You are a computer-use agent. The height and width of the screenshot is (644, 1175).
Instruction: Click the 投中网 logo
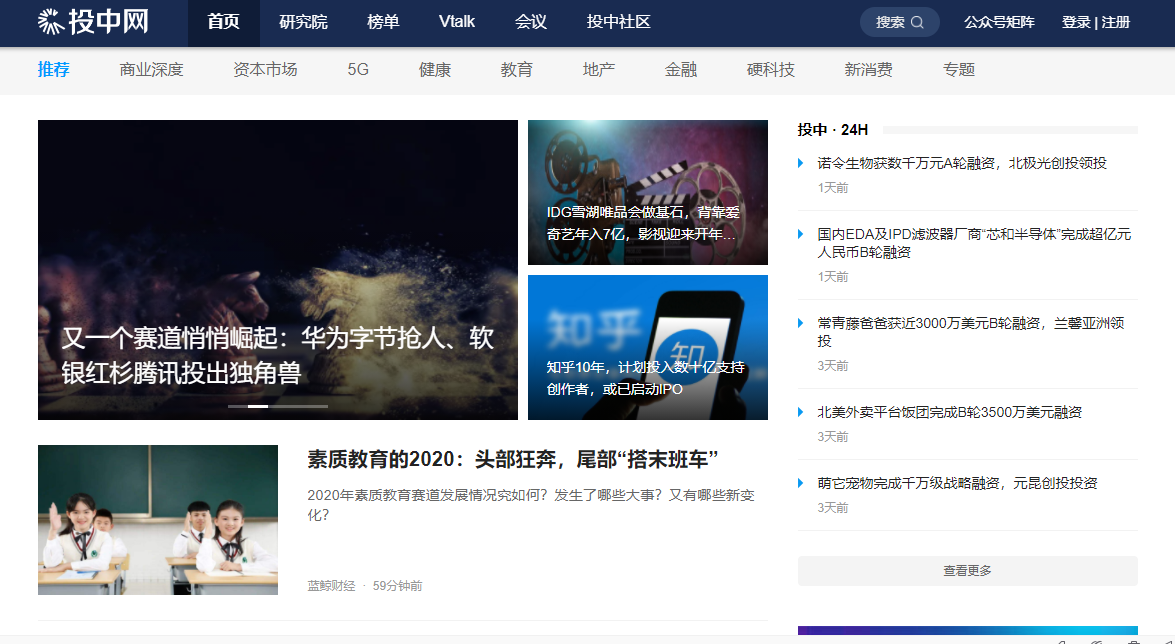click(x=93, y=22)
